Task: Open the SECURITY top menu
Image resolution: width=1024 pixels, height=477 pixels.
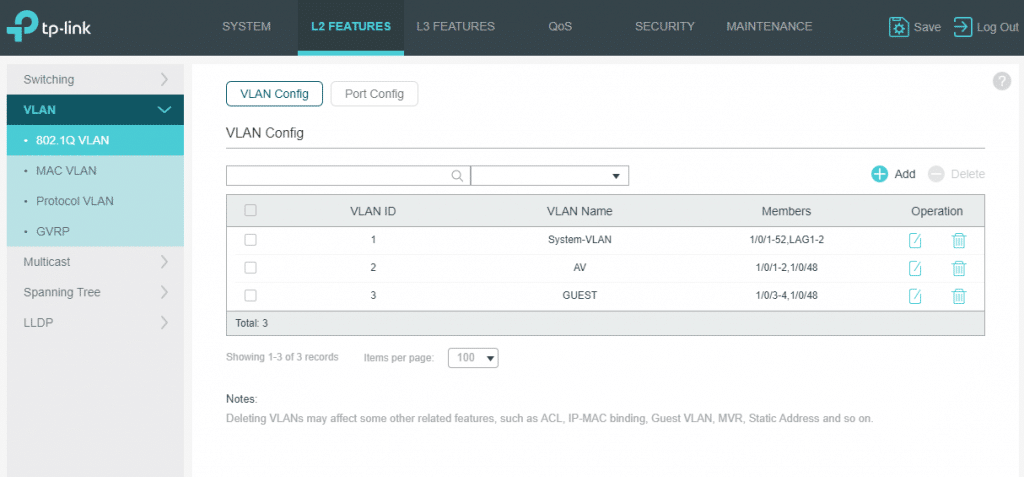Action: 664,27
